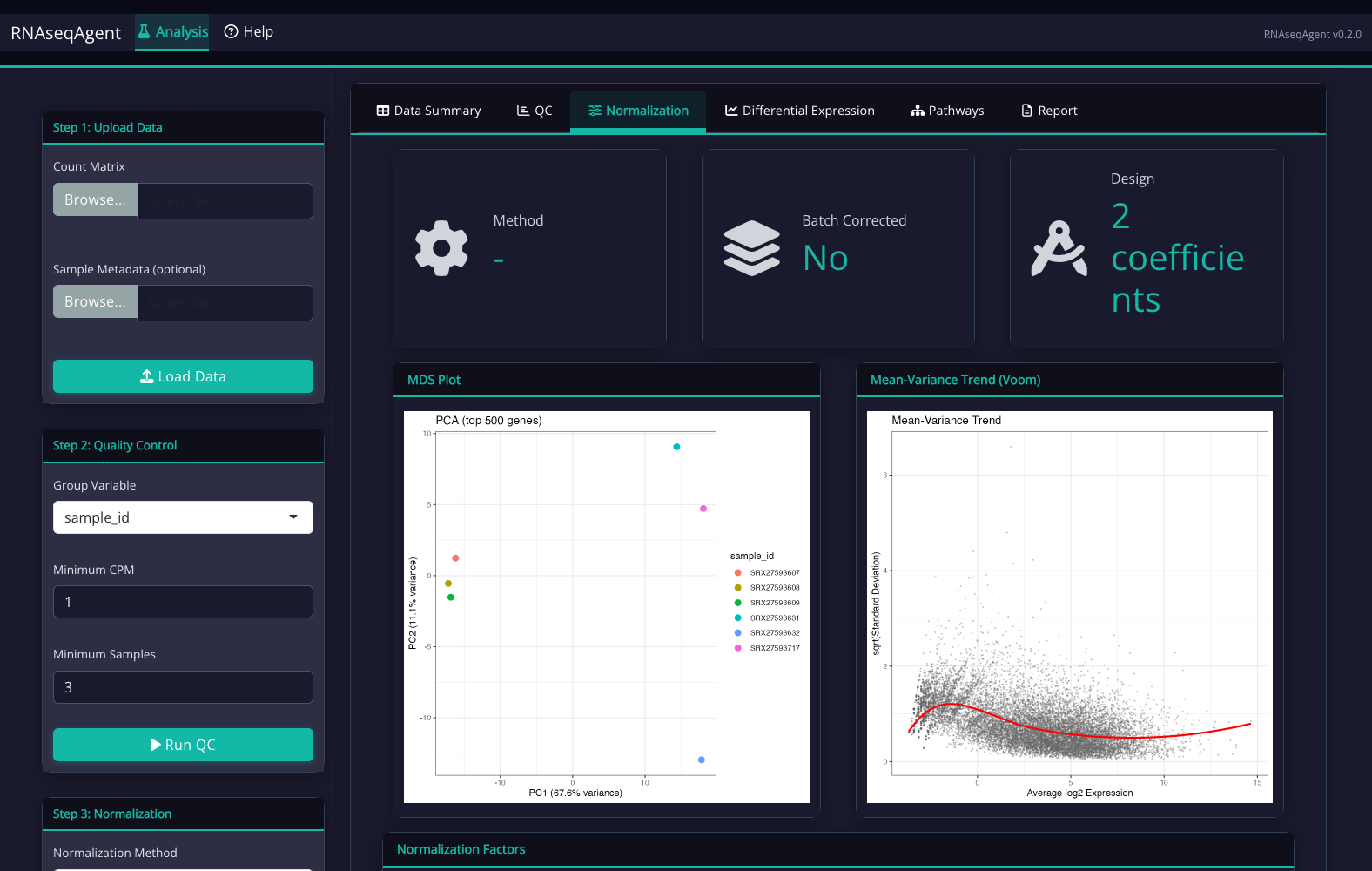
Task: Click Browse for Count Matrix file
Action: pos(95,200)
